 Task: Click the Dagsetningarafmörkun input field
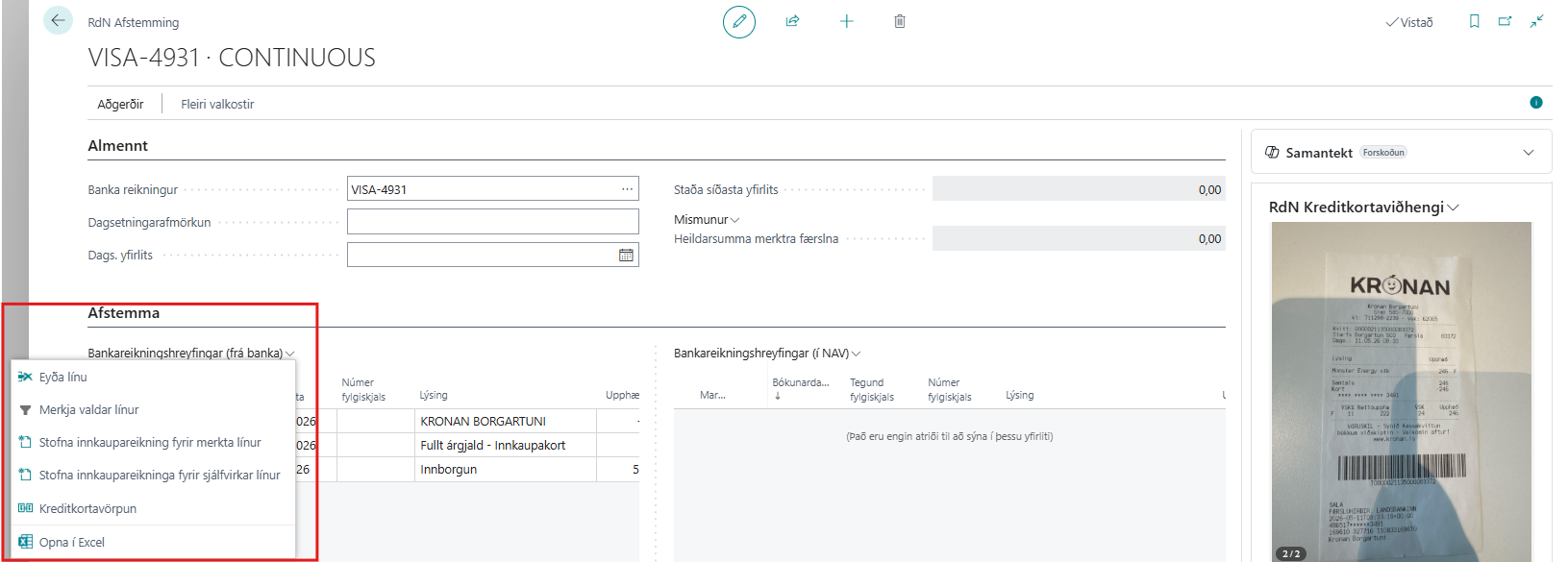coord(493,222)
